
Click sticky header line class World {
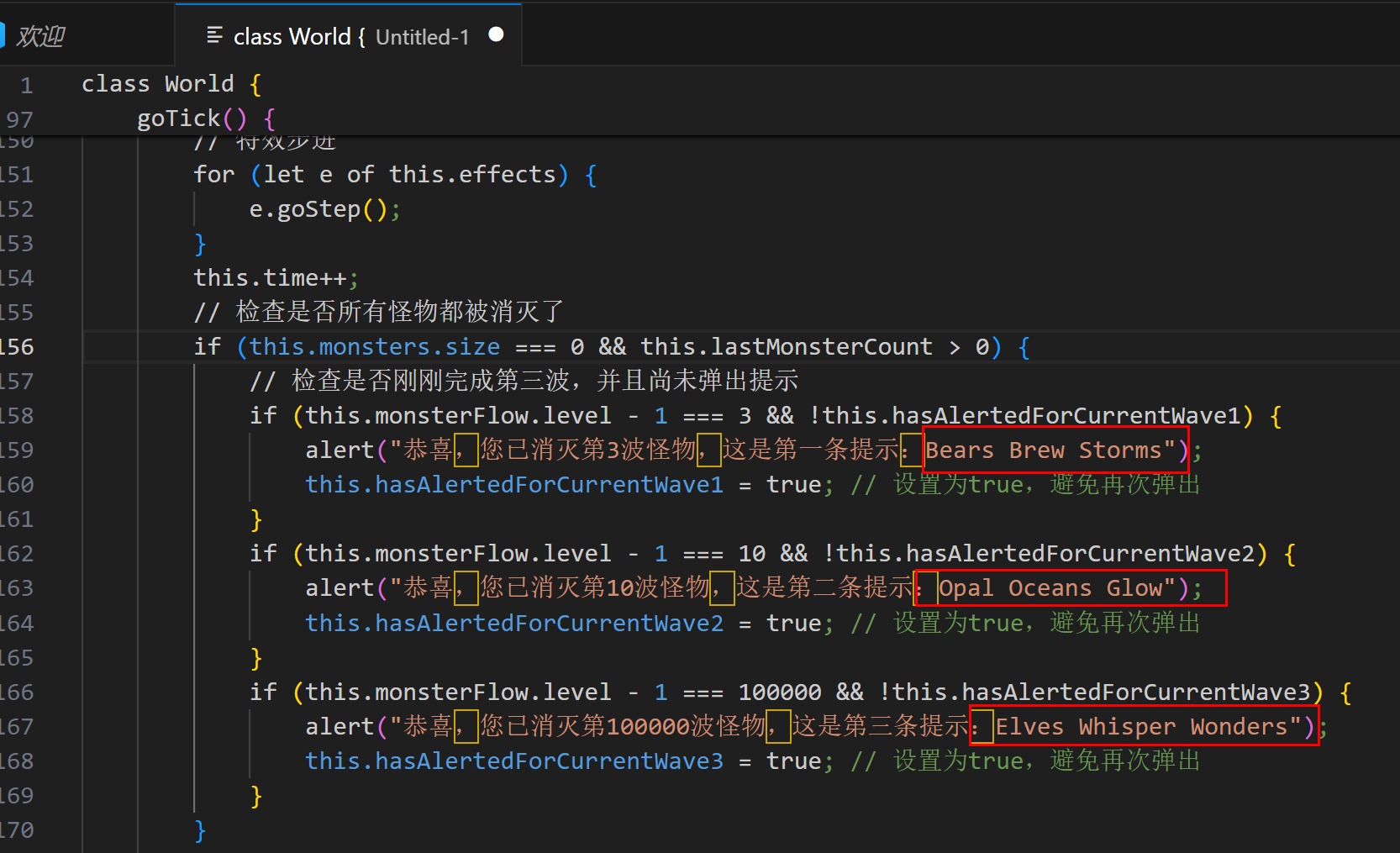[x=171, y=84]
